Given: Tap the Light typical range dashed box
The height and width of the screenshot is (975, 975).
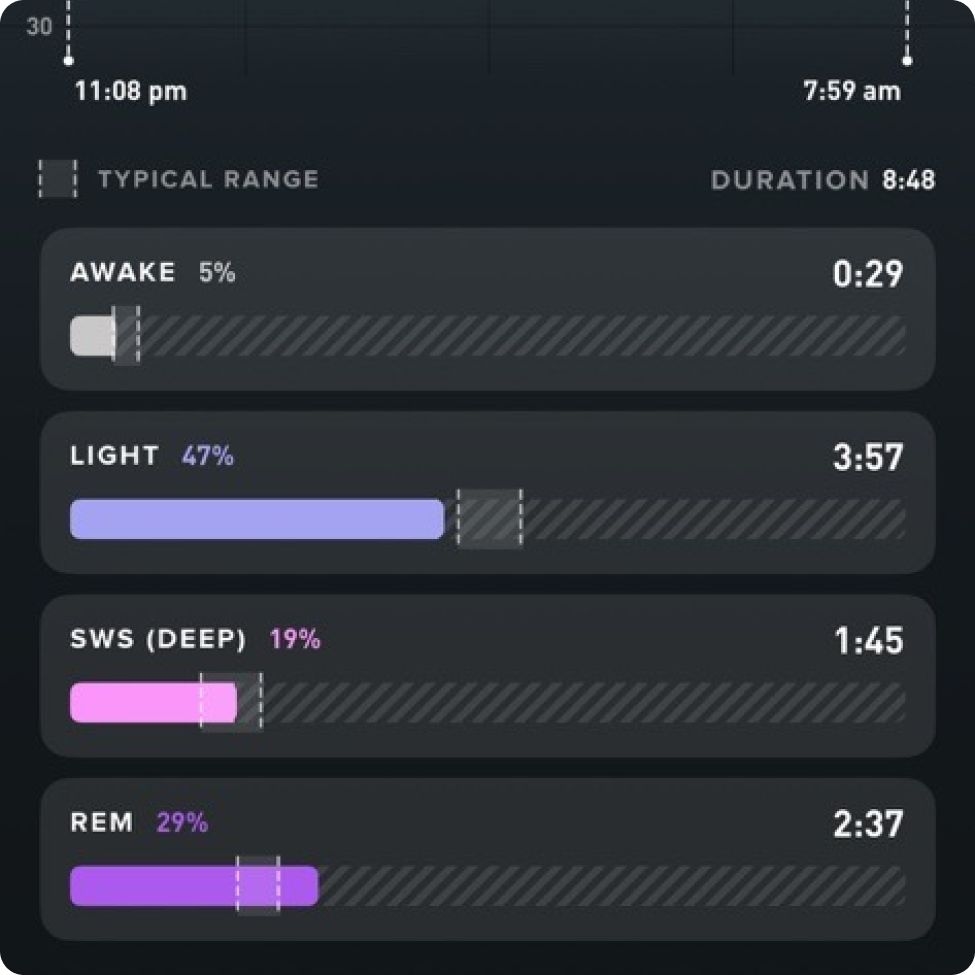Looking at the screenshot, I should (x=490, y=519).
